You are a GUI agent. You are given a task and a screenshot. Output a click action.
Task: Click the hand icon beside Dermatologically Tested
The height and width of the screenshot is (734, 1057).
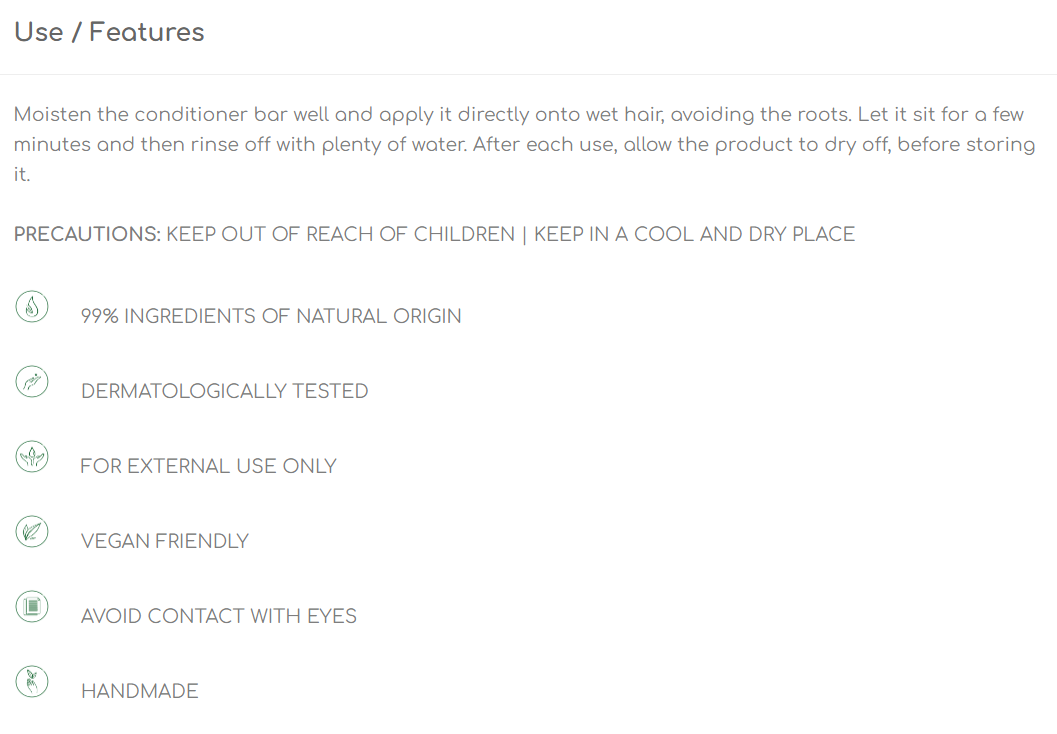tap(32, 381)
